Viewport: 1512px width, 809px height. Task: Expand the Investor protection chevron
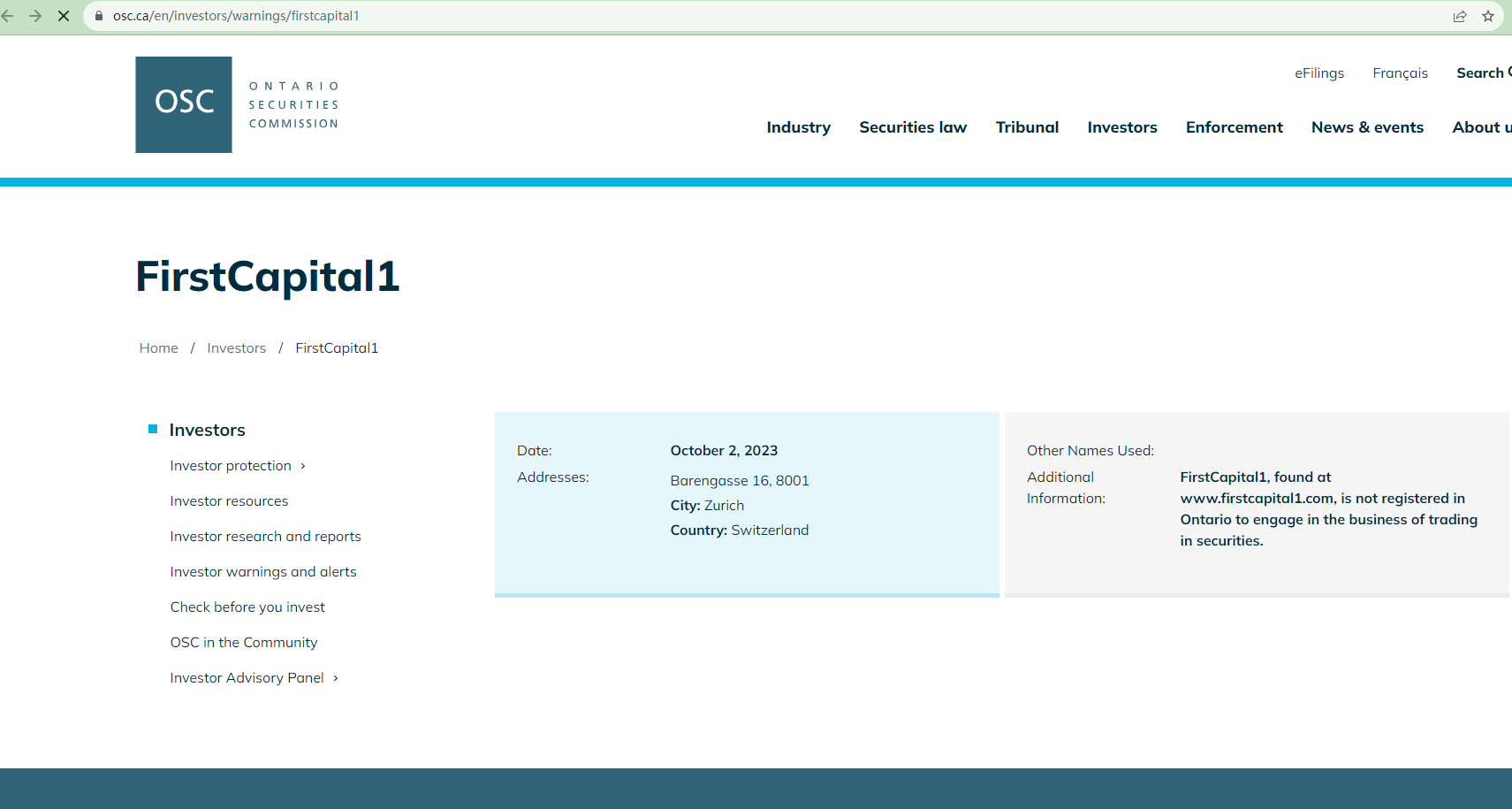303,466
